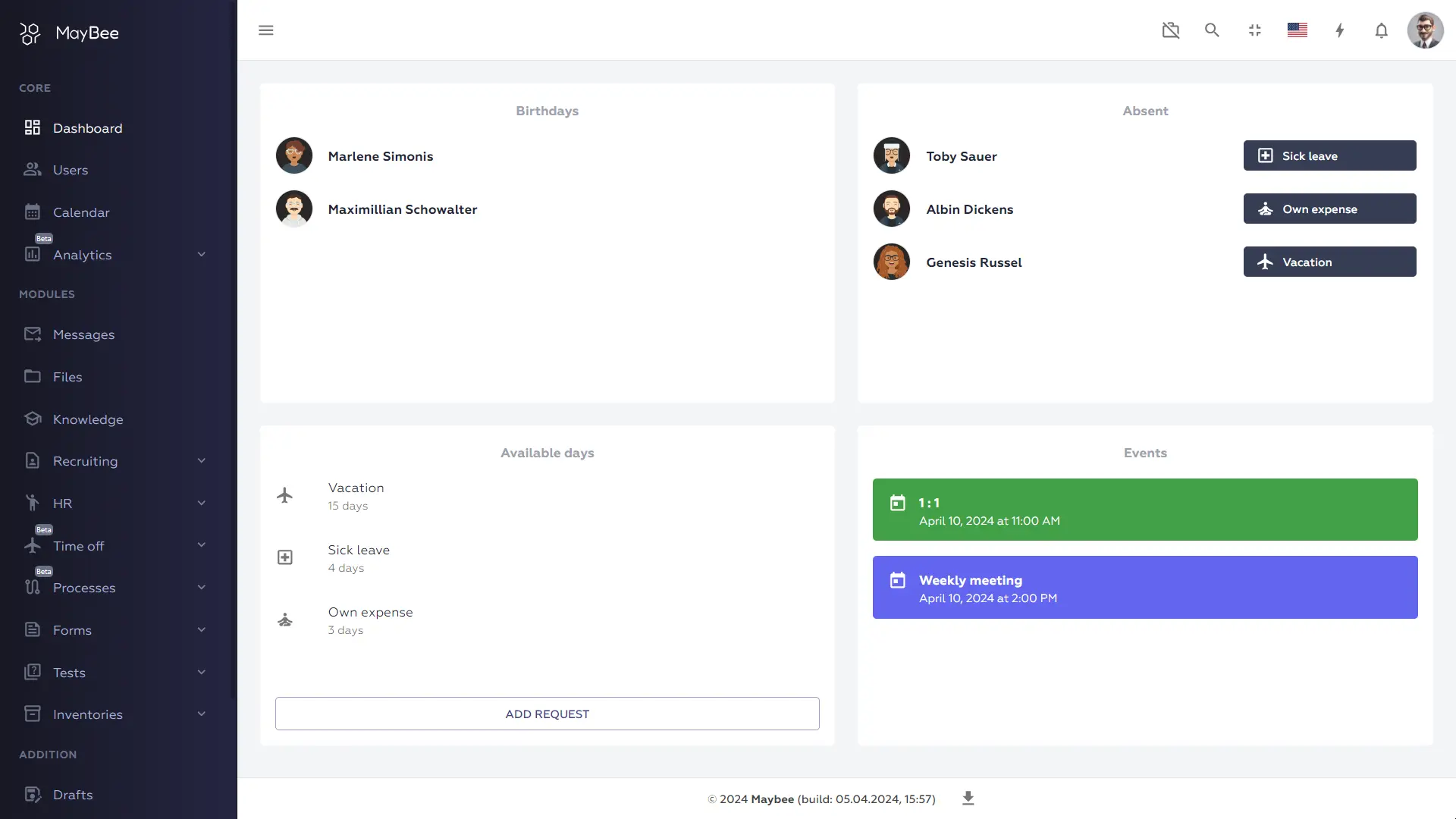
Task: Click the notifications bell icon
Action: tap(1381, 30)
